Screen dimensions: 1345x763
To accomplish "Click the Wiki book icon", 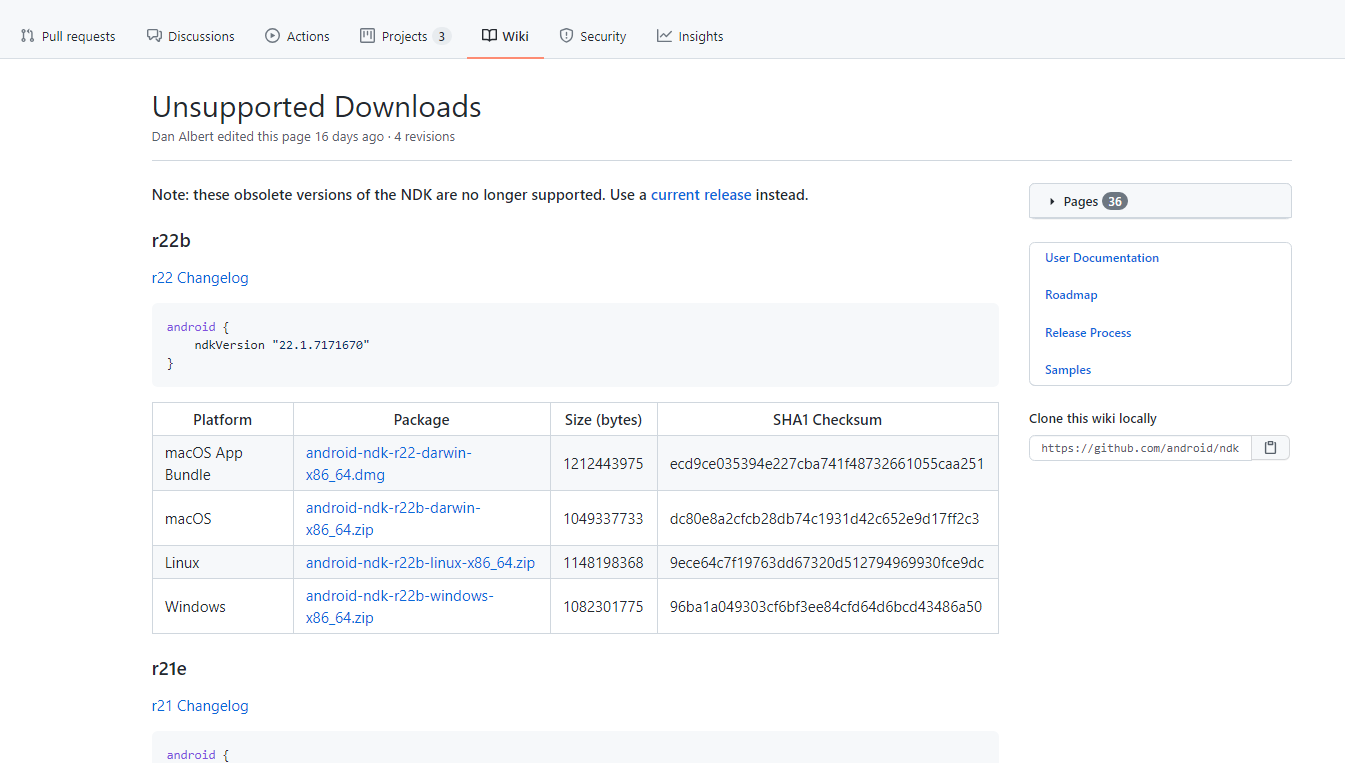I will pyautogui.click(x=489, y=36).
